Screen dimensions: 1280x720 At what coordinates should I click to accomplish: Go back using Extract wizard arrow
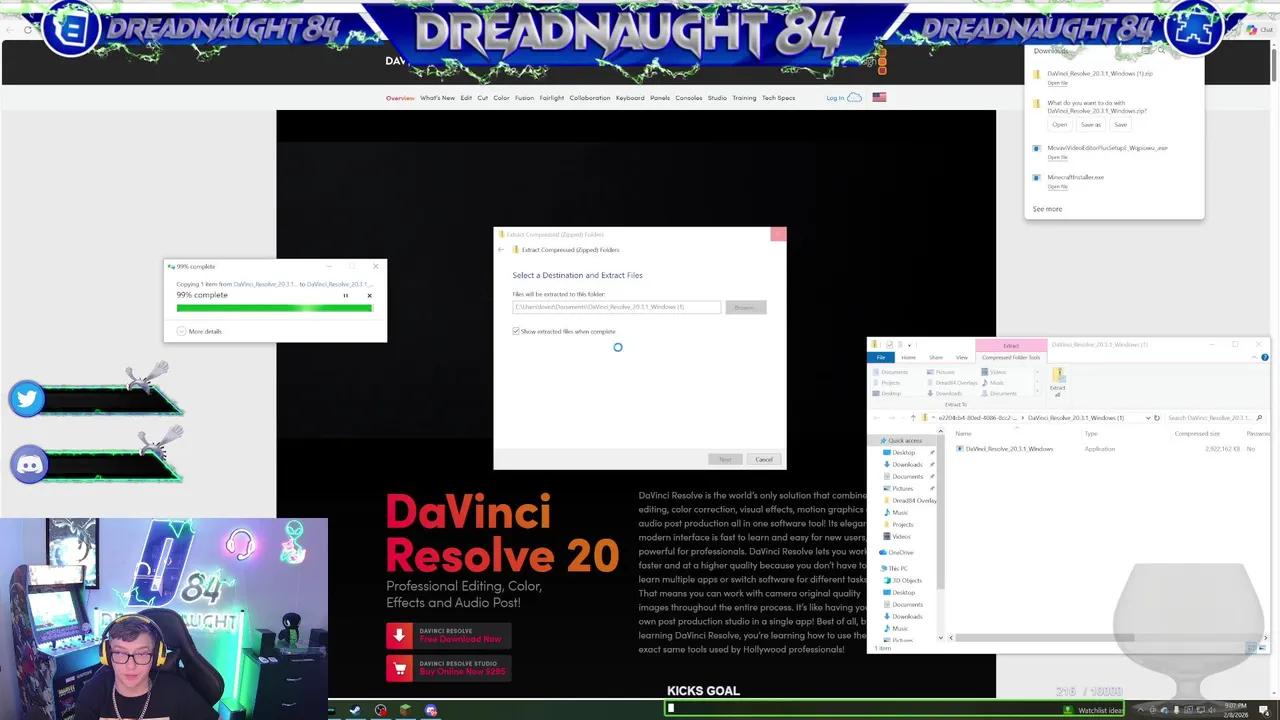coord(502,250)
